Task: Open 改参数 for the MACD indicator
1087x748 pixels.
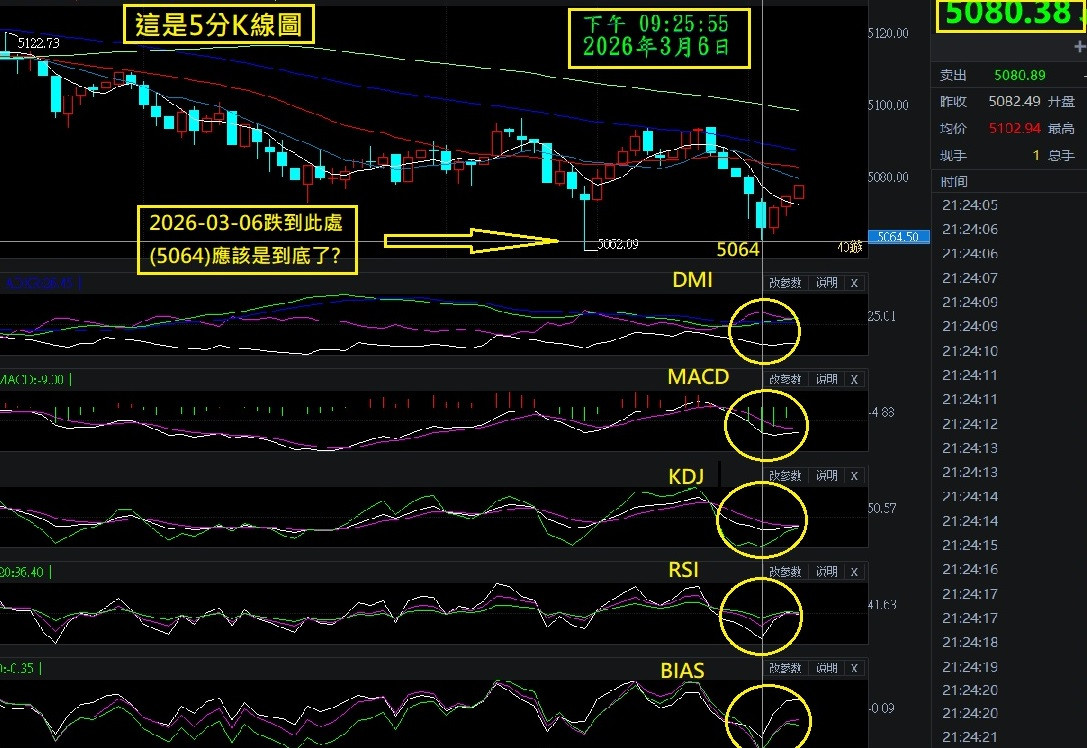Action: tap(785, 379)
